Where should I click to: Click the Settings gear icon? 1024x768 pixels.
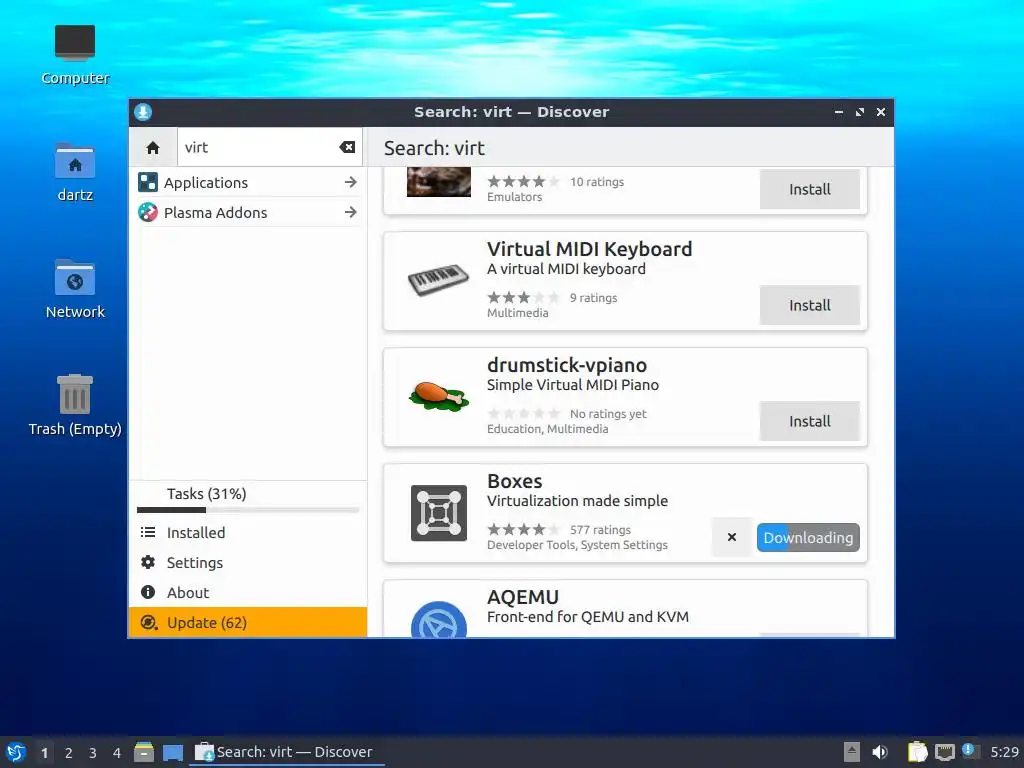[x=148, y=562]
